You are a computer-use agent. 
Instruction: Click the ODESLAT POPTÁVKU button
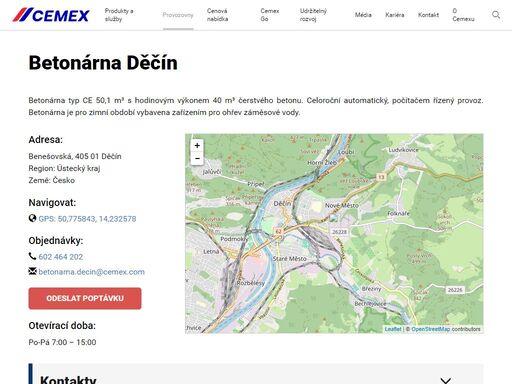[85, 298]
